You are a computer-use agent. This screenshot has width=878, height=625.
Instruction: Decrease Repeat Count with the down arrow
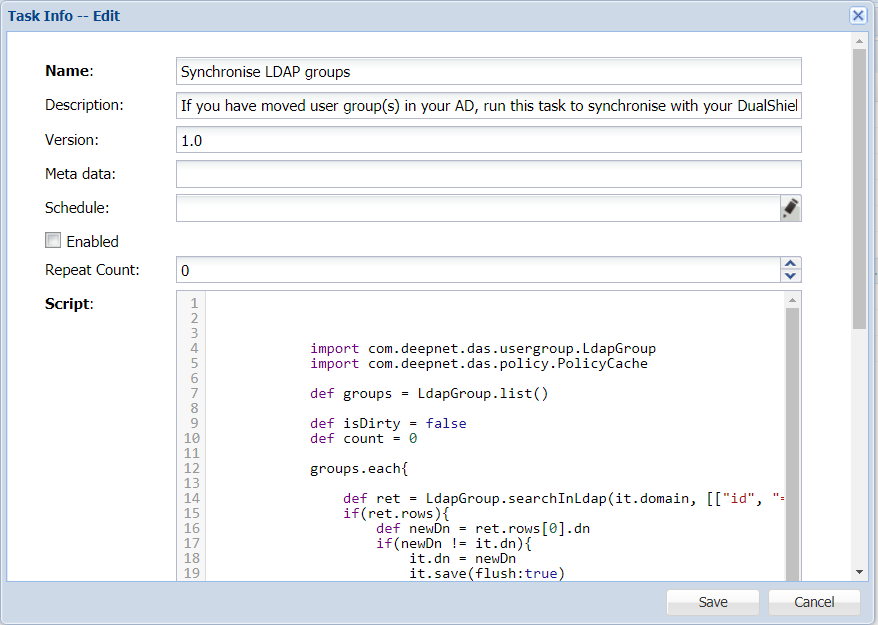click(791, 276)
